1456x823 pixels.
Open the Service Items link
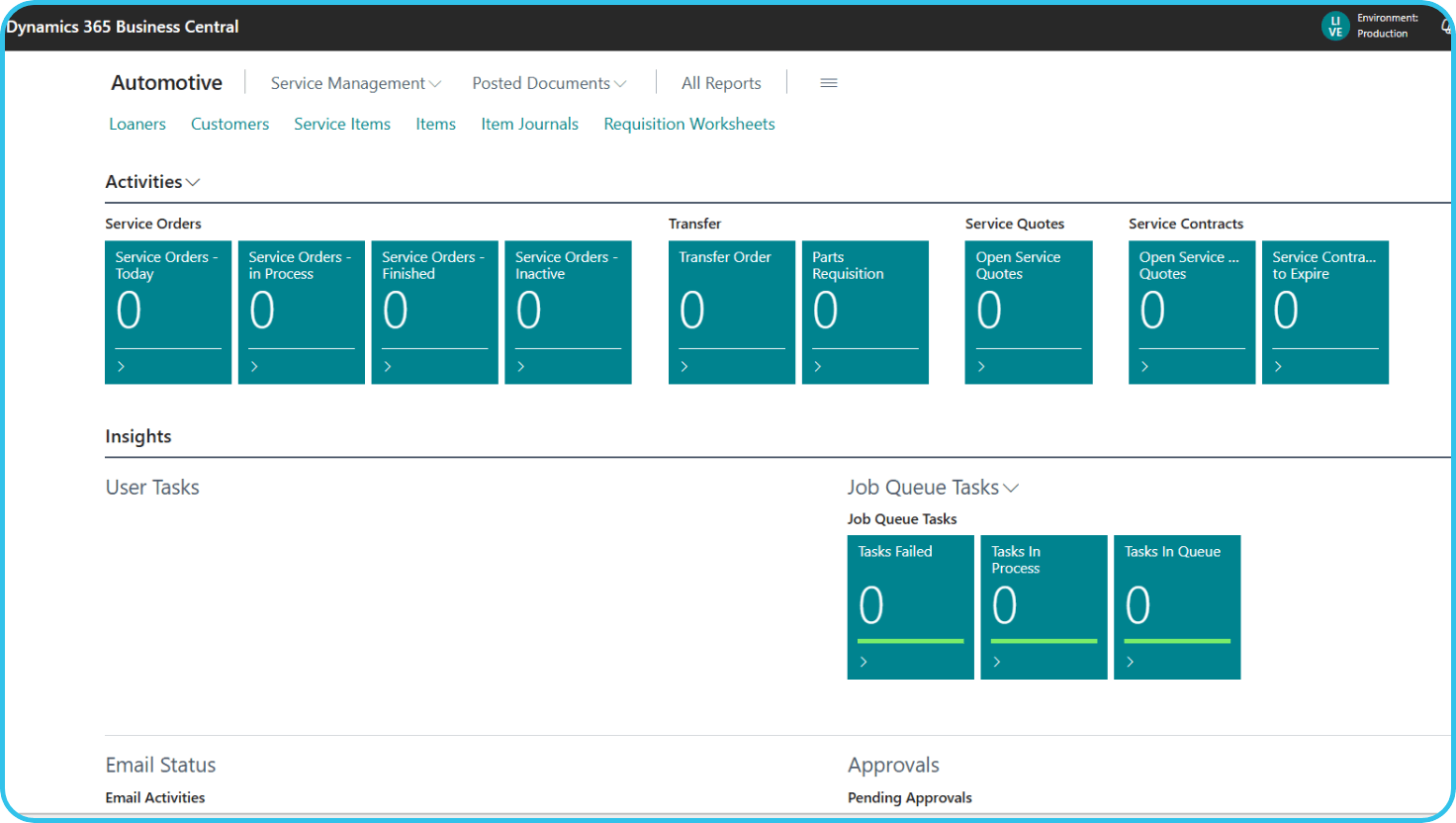pos(342,124)
